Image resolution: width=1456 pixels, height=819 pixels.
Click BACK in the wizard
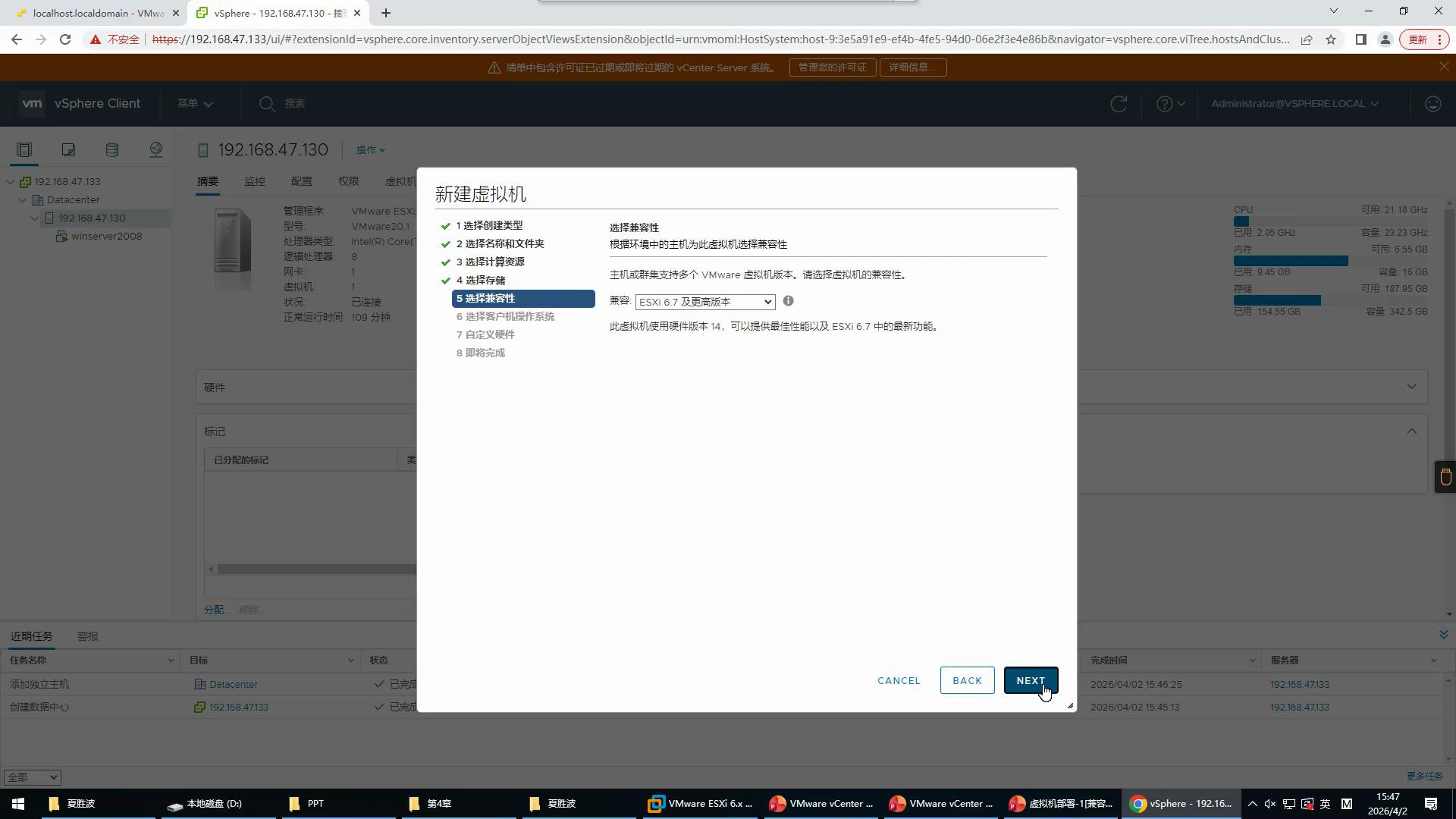pos(967,680)
